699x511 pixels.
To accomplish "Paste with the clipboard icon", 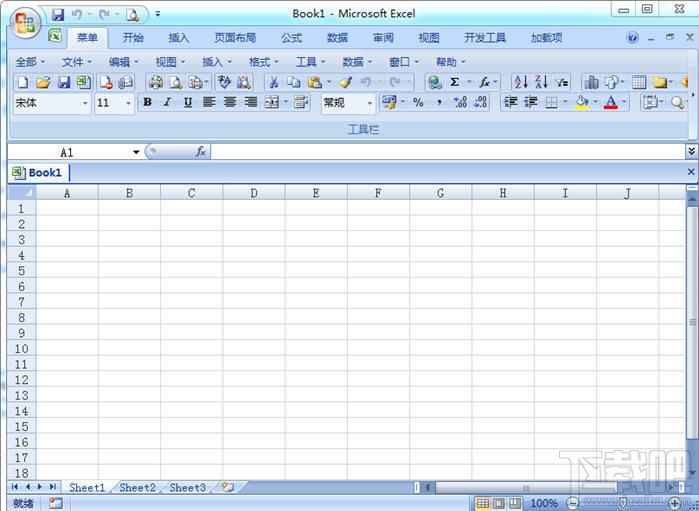I will click(315, 82).
